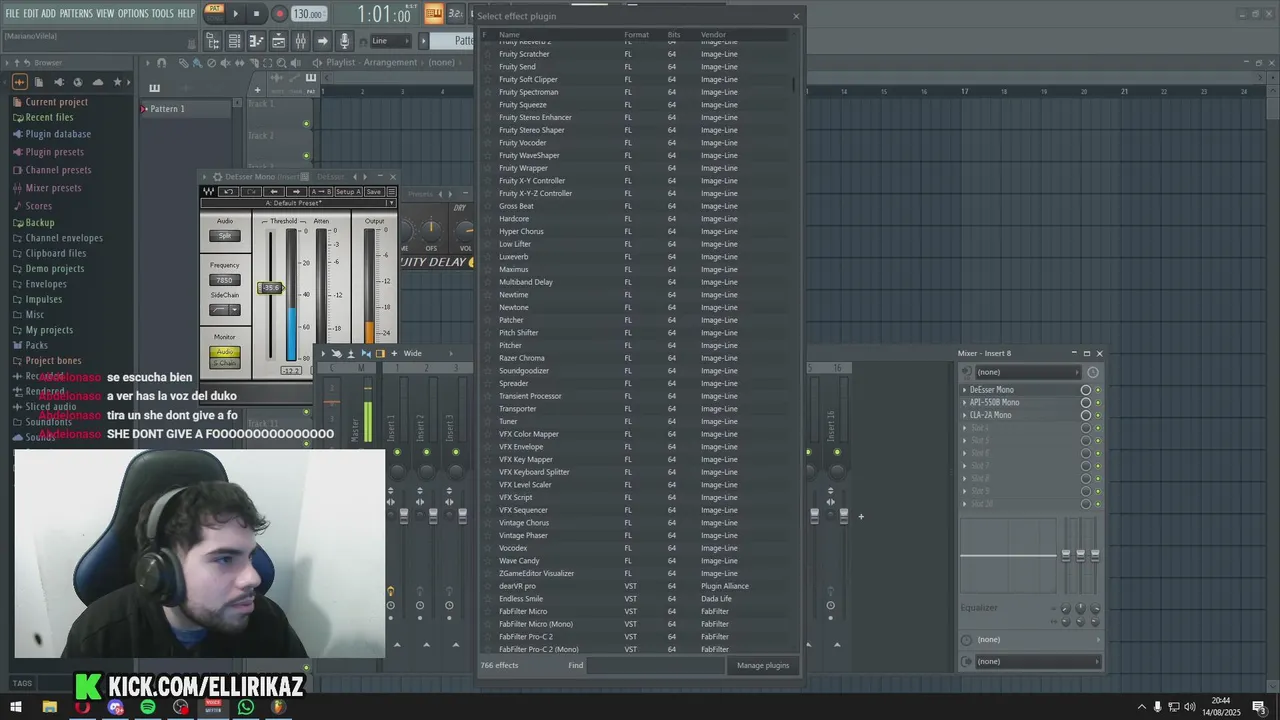Toggle Track 1 mute green light
This screenshot has height=720, width=1280.
(x=306, y=124)
